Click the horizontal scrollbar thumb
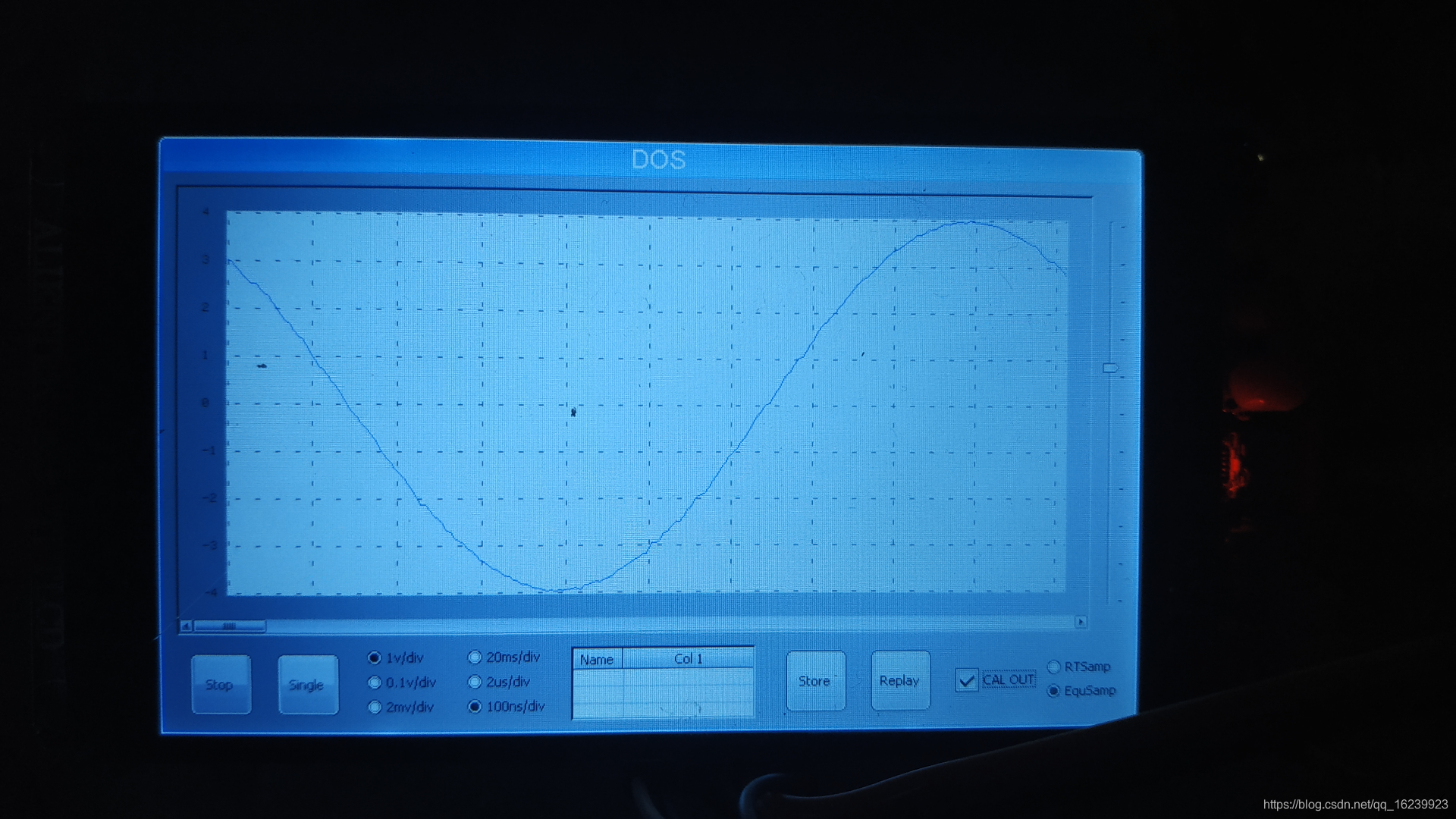Image resolution: width=1456 pixels, height=819 pixels. (229, 626)
